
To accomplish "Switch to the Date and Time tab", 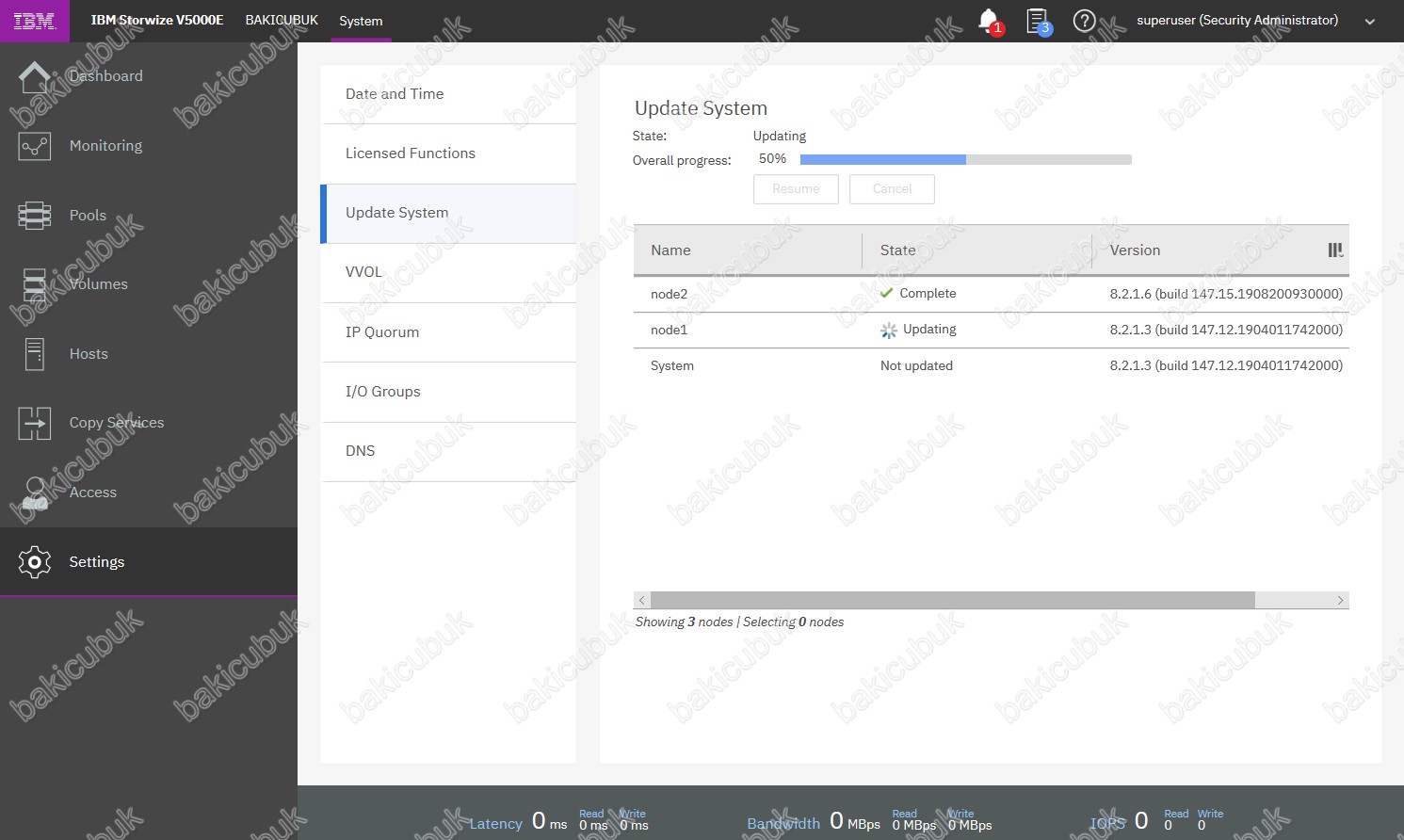I will point(448,94).
